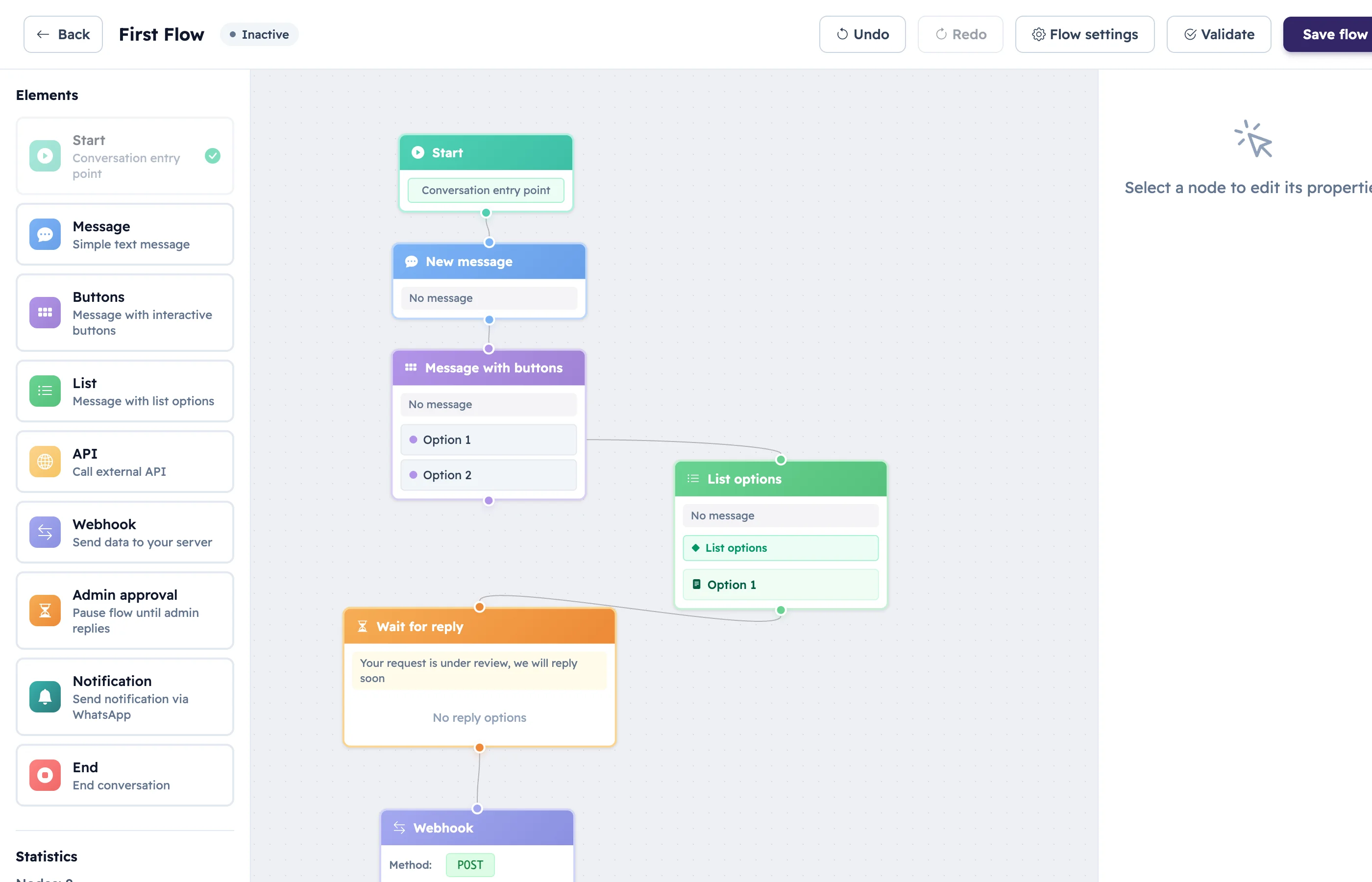Screen dimensions: 1372x882
Task: Click the green checkmark on Start element
Action: coord(213,156)
